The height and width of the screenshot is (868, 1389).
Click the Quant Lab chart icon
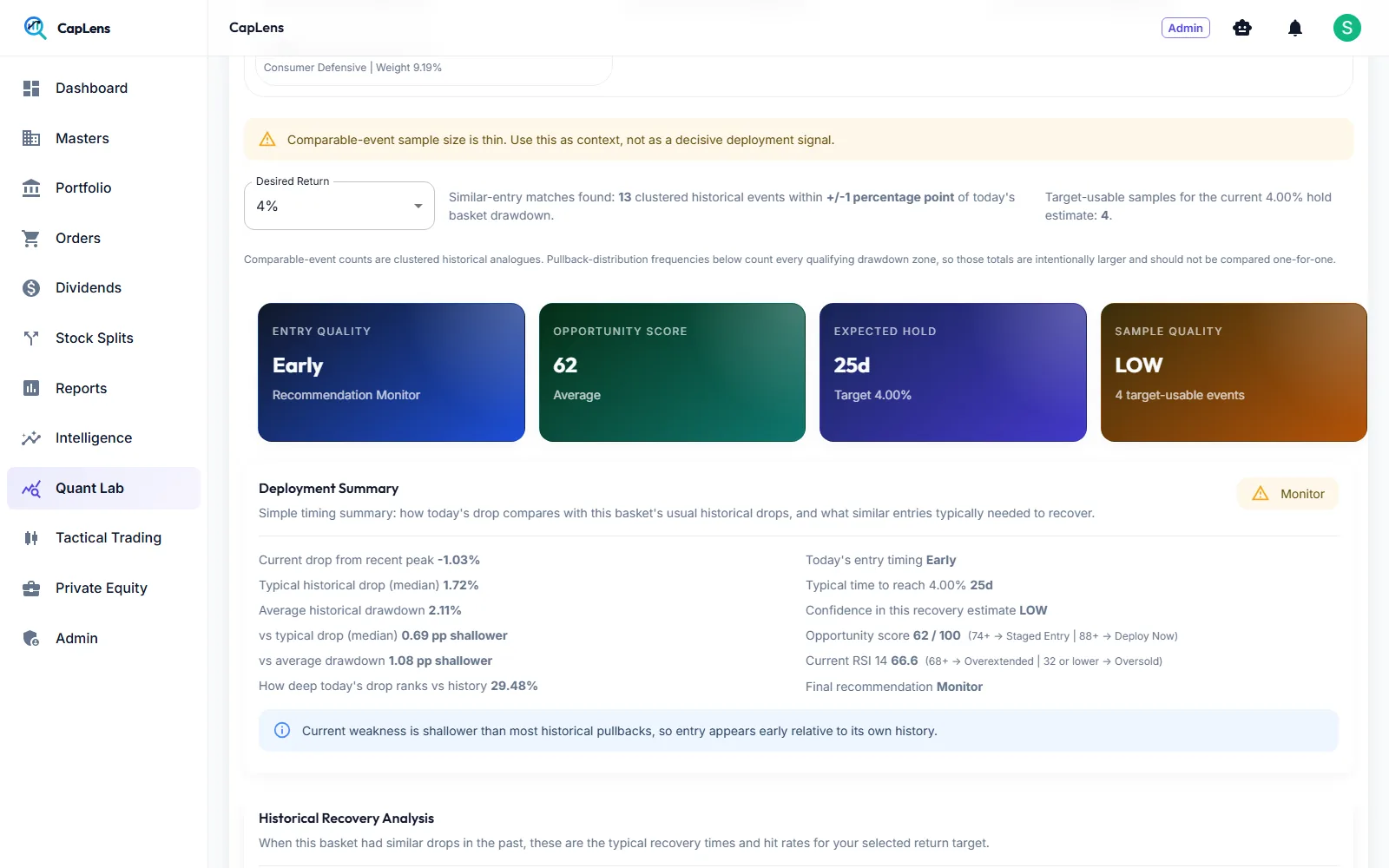[x=31, y=489]
